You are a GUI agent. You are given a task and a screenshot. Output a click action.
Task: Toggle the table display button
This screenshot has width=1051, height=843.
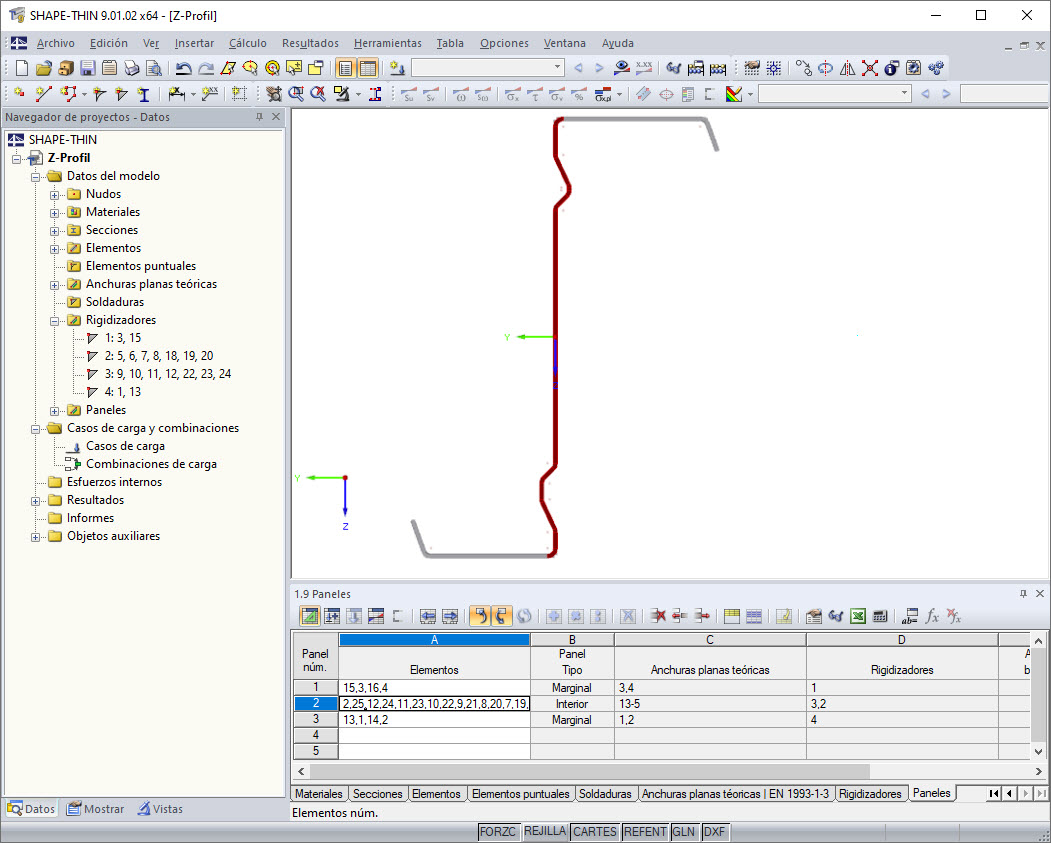point(367,68)
